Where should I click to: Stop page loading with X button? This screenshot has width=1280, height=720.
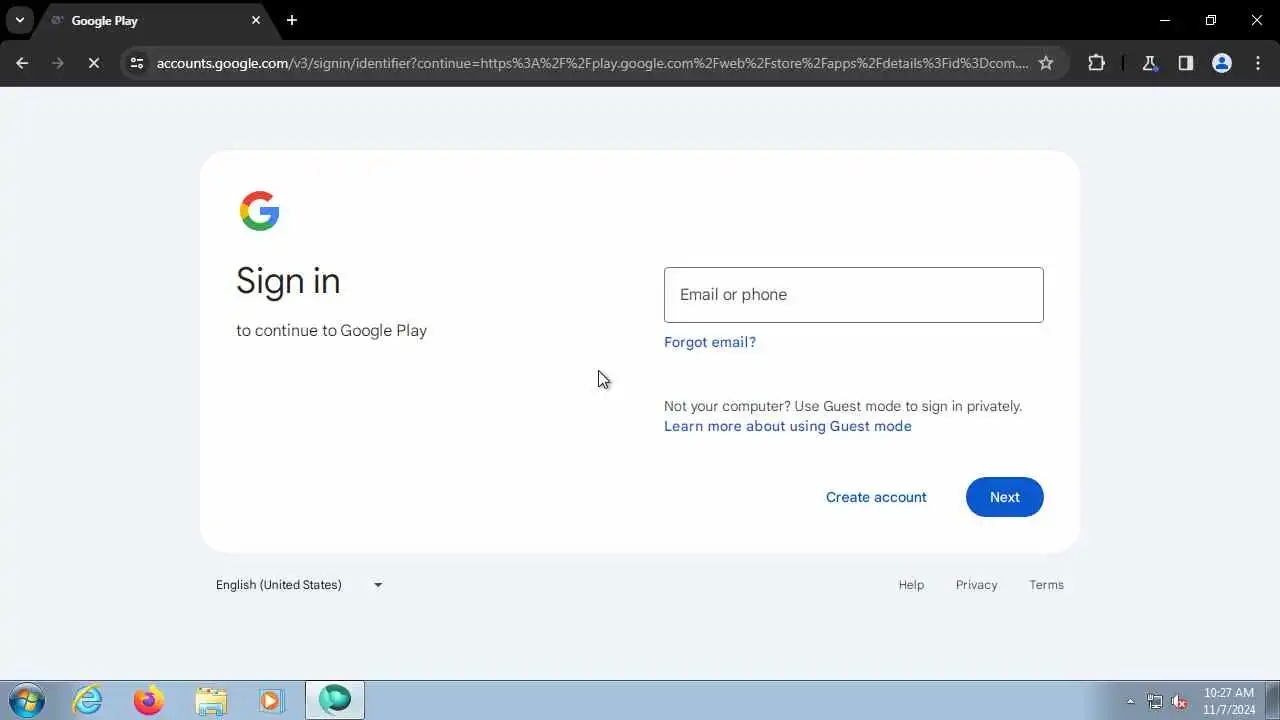[93, 63]
